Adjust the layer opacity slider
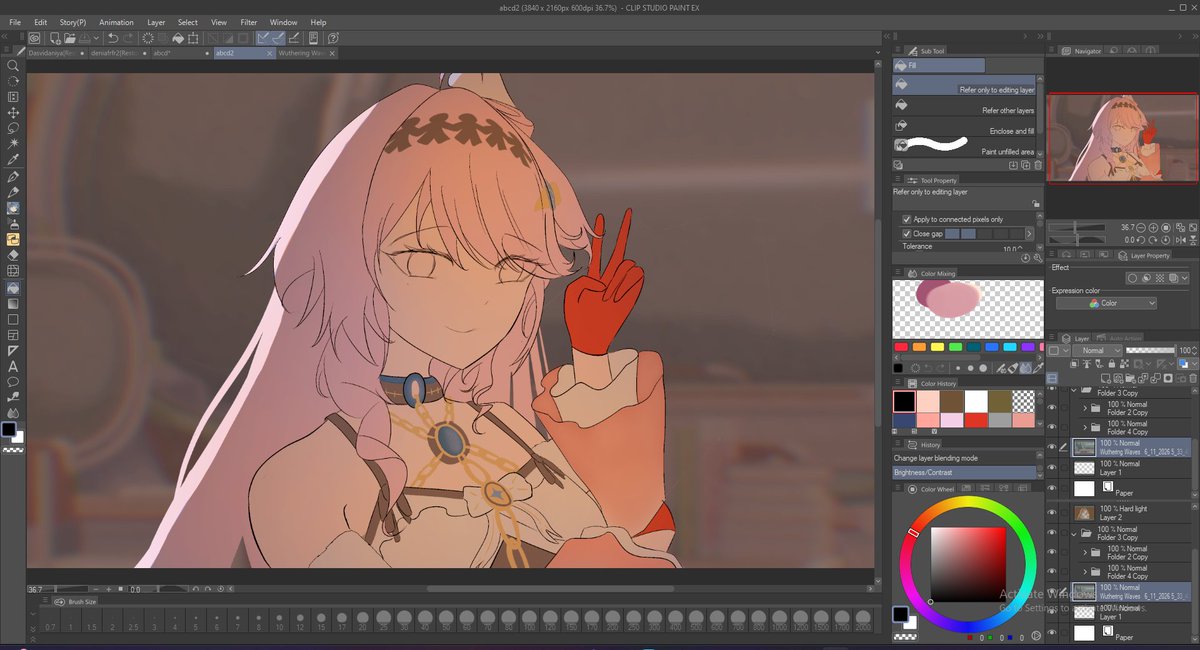1200x650 pixels. tap(1150, 350)
